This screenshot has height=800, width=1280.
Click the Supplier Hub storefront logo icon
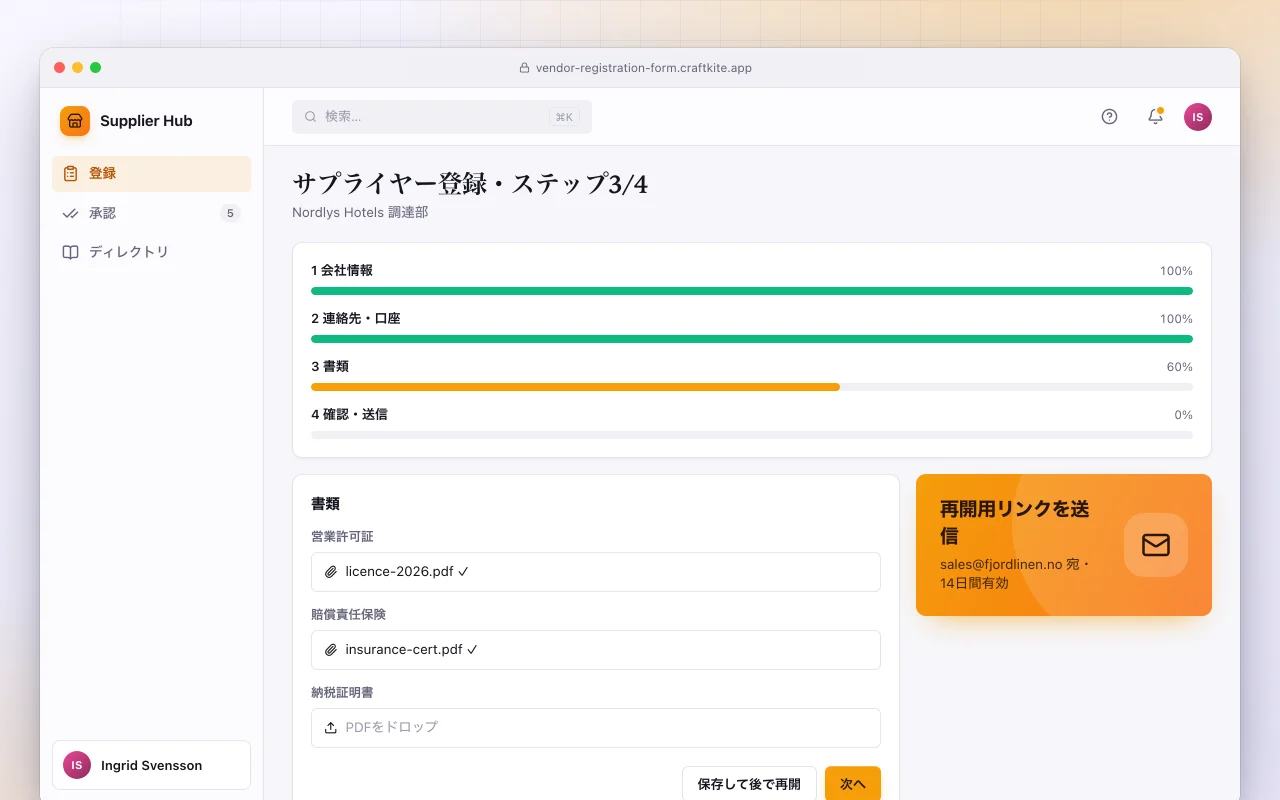75,121
